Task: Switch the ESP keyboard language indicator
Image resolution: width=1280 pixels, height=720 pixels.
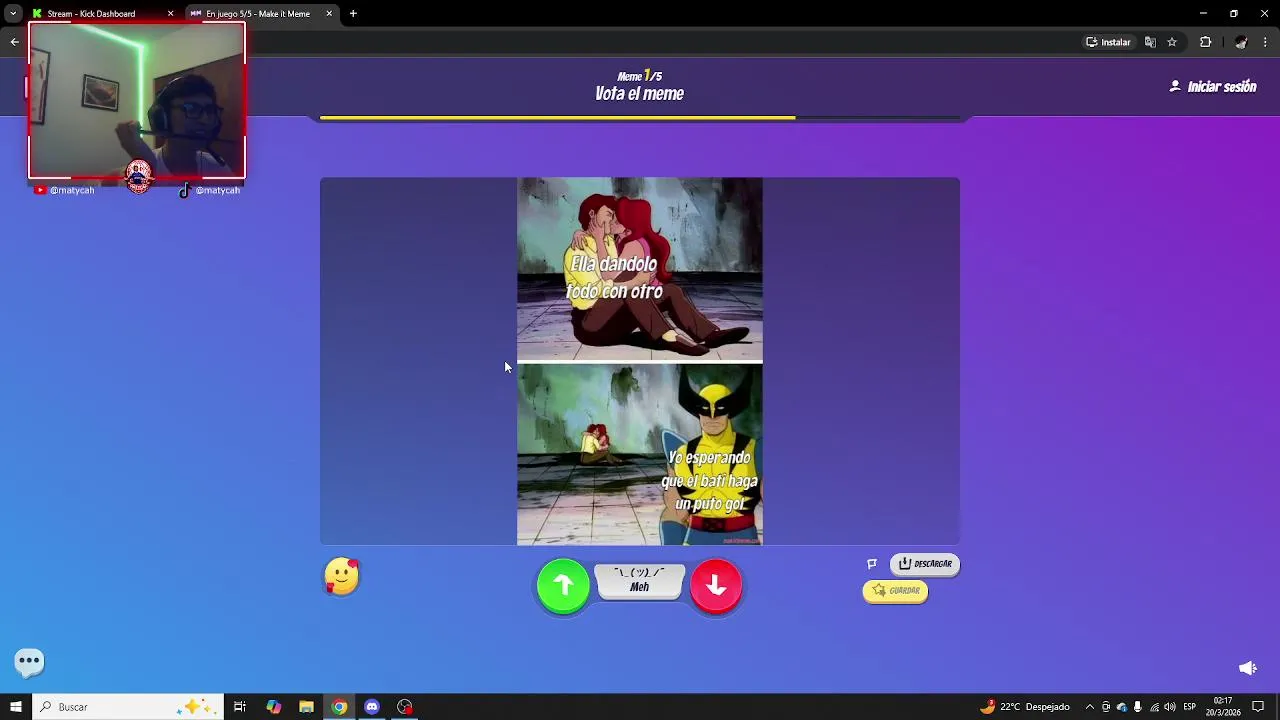Action: 1190,707
